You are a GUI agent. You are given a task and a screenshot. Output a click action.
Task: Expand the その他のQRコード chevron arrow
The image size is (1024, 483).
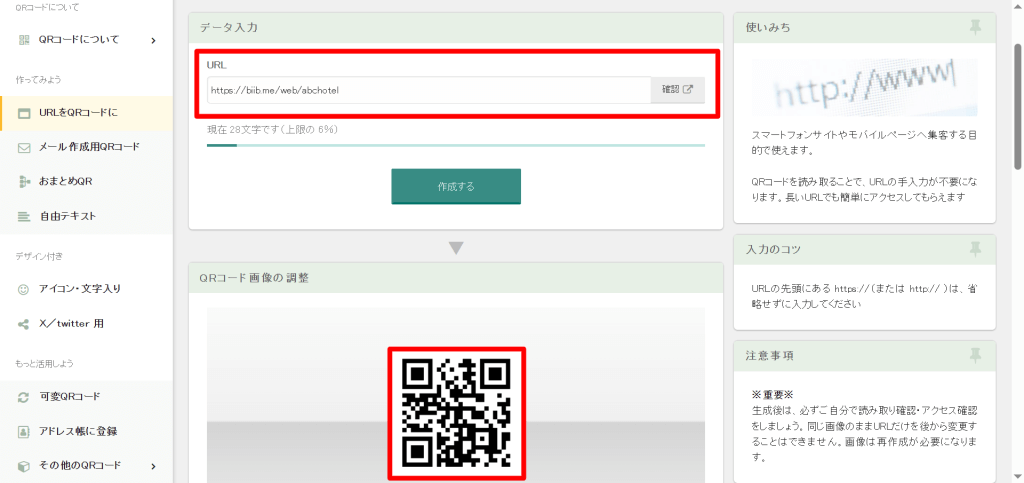coord(153,466)
